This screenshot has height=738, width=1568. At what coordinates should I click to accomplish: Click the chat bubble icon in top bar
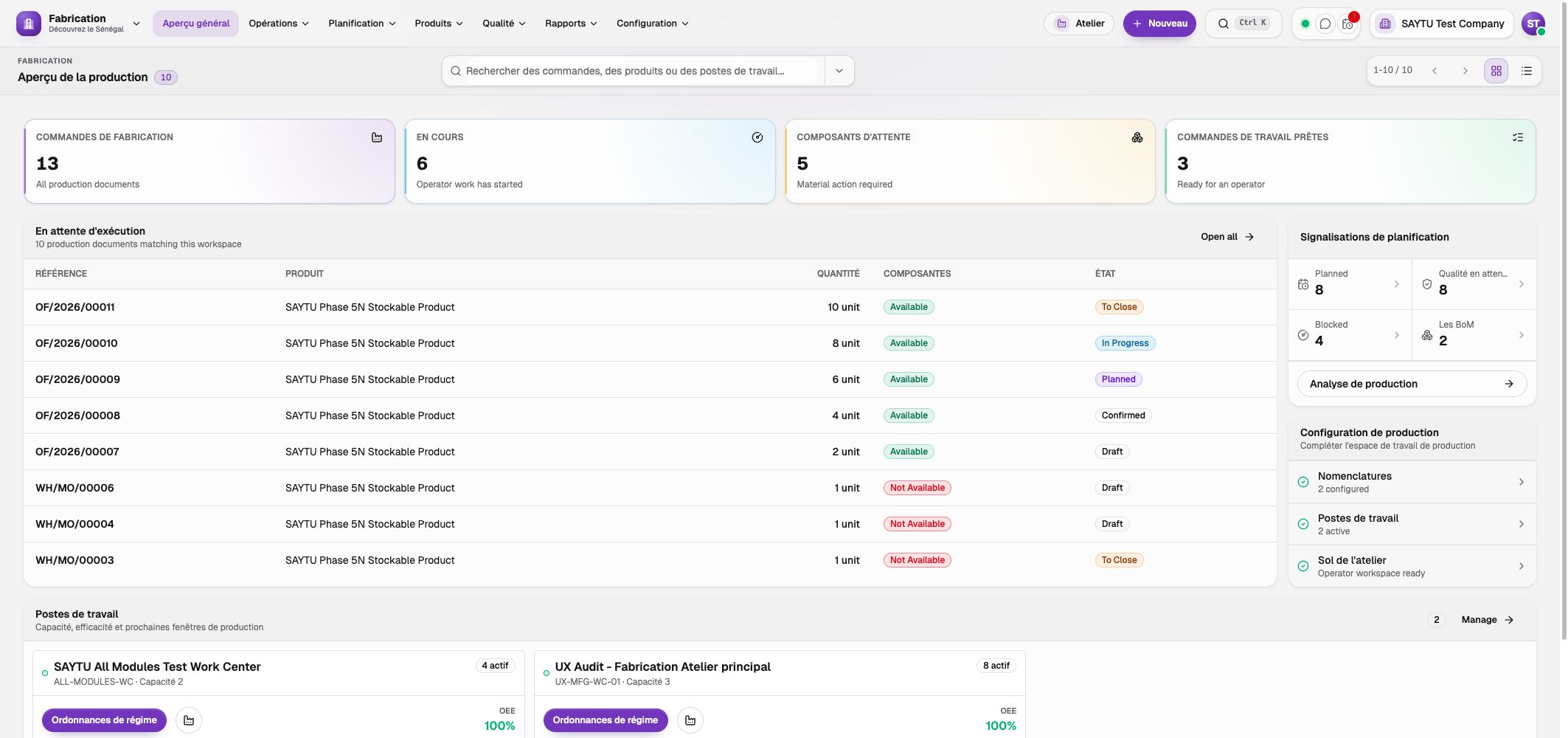pyautogui.click(x=1325, y=24)
